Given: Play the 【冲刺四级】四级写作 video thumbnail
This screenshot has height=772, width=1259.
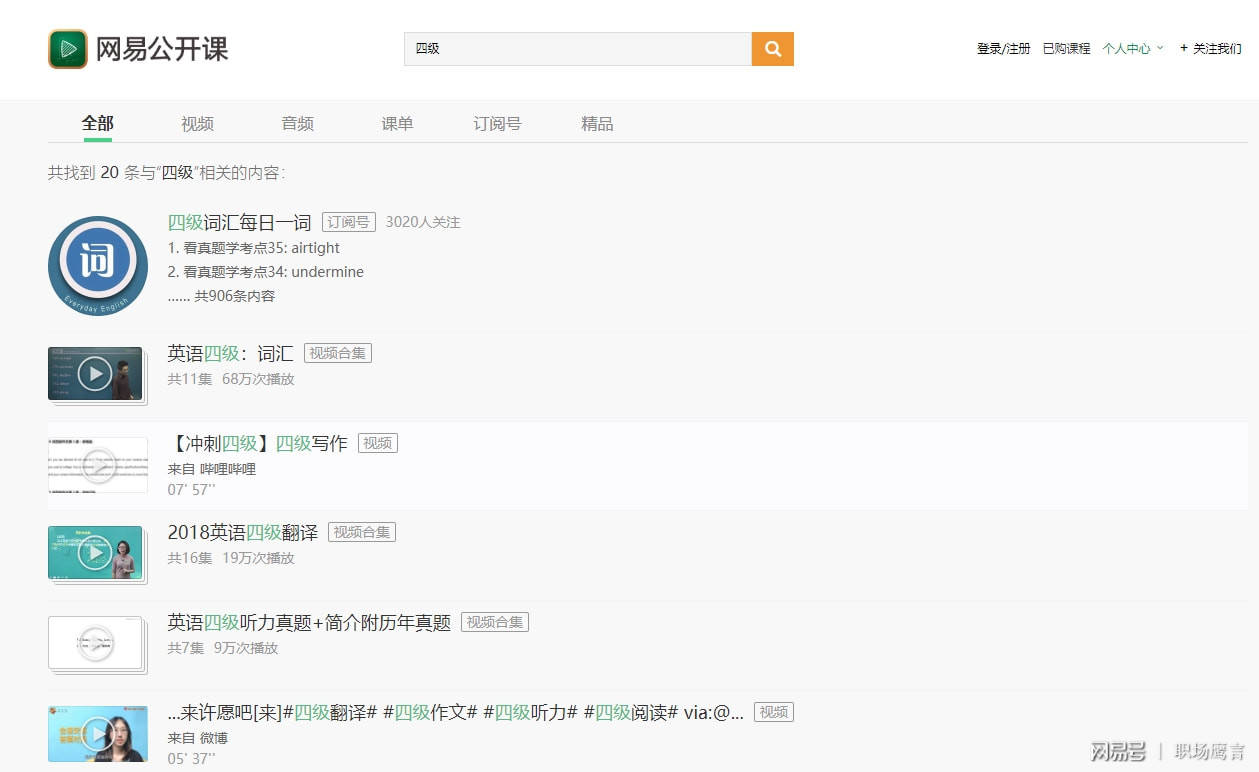Looking at the screenshot, I should pos(97,465).
